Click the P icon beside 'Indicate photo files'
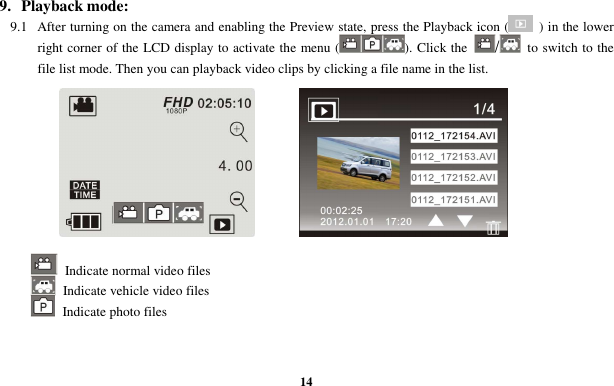The width and height of the screenshot is (614, 386). click(x=43, y=306)
